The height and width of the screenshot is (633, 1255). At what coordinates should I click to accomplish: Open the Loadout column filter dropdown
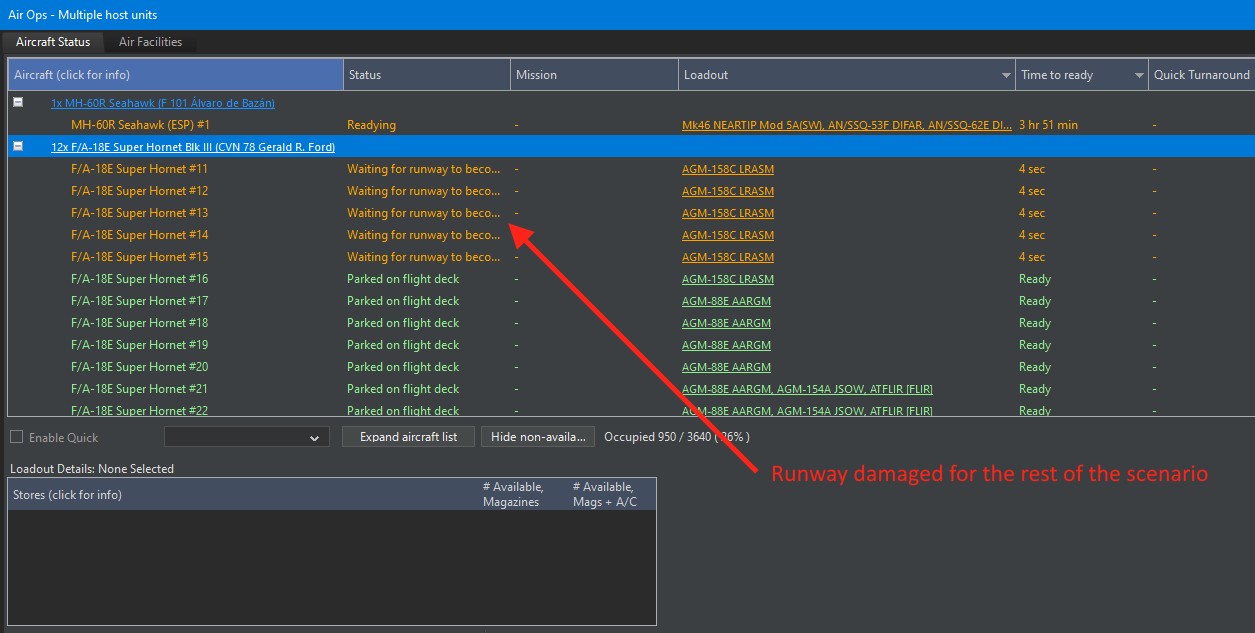click(1006, 75)
